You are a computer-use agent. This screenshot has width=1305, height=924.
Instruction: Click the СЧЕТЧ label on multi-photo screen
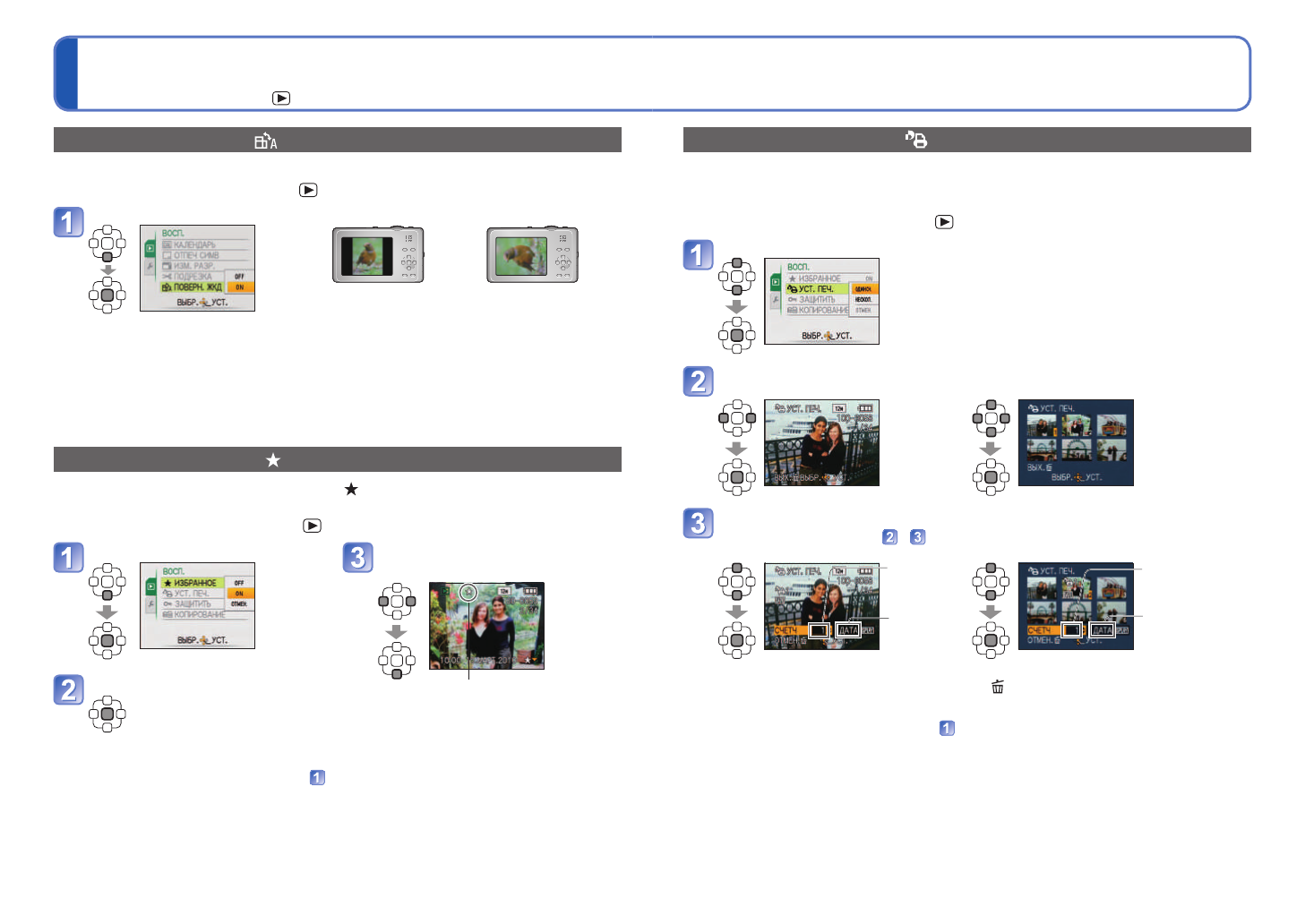coord(1042,630)
